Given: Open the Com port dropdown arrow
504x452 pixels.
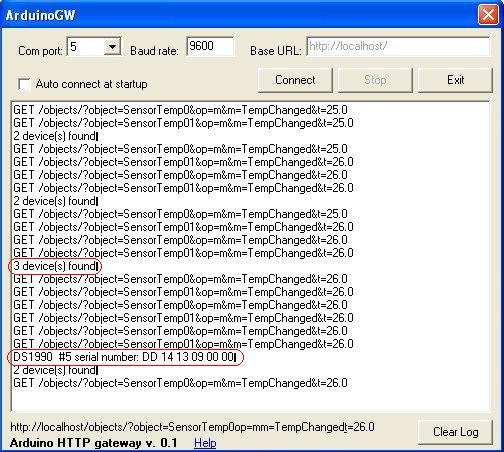Looking at the screenshot, I should click(x=112, y=47).
